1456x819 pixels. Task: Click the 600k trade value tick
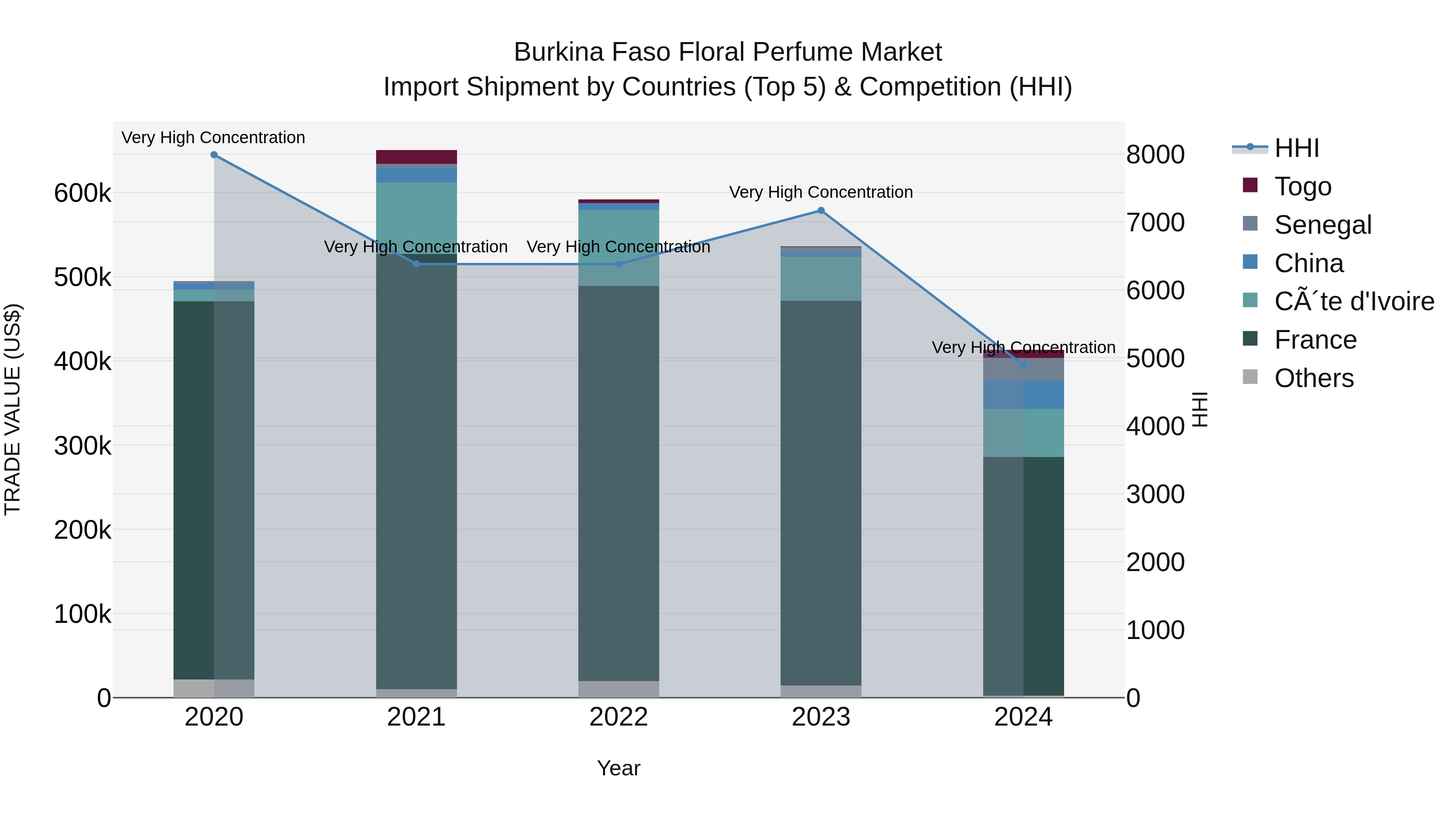(x=83, y=193)
